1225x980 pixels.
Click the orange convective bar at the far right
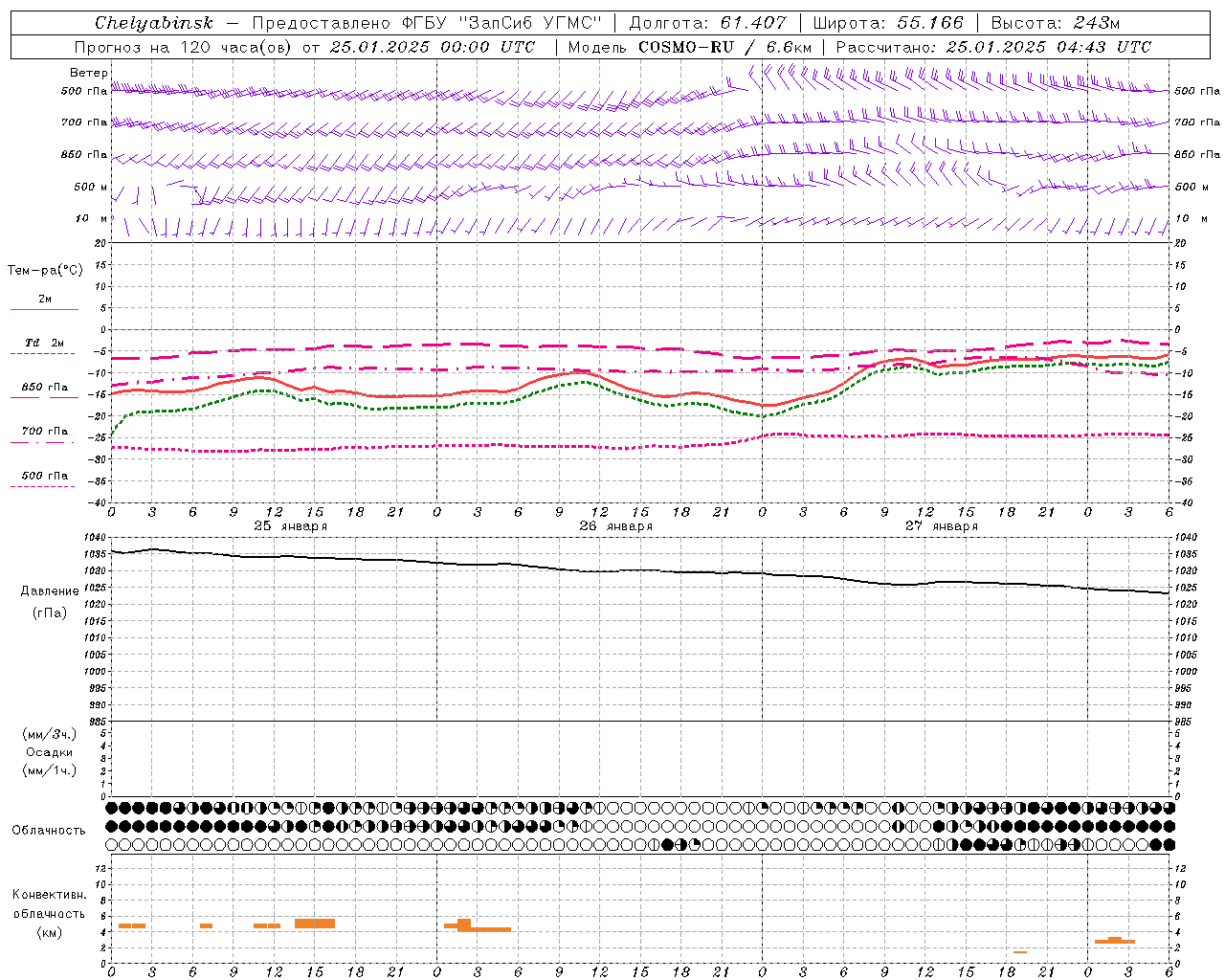click(1115, 941)
